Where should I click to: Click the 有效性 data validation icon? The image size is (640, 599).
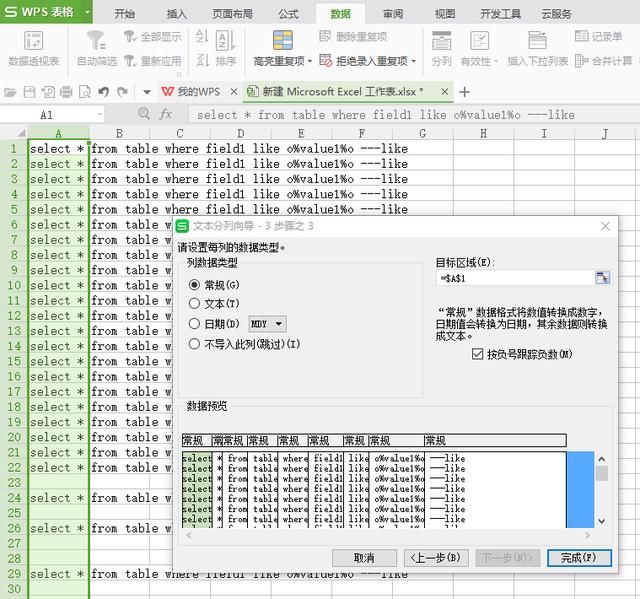click(x=479, y=41)
